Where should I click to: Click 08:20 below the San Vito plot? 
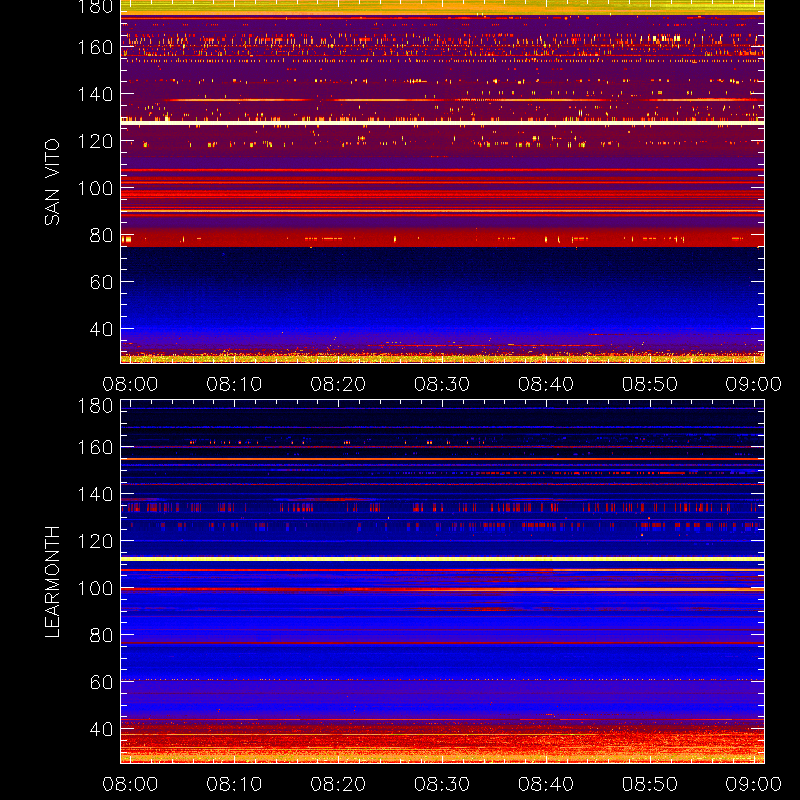click(x=338, y=384)
